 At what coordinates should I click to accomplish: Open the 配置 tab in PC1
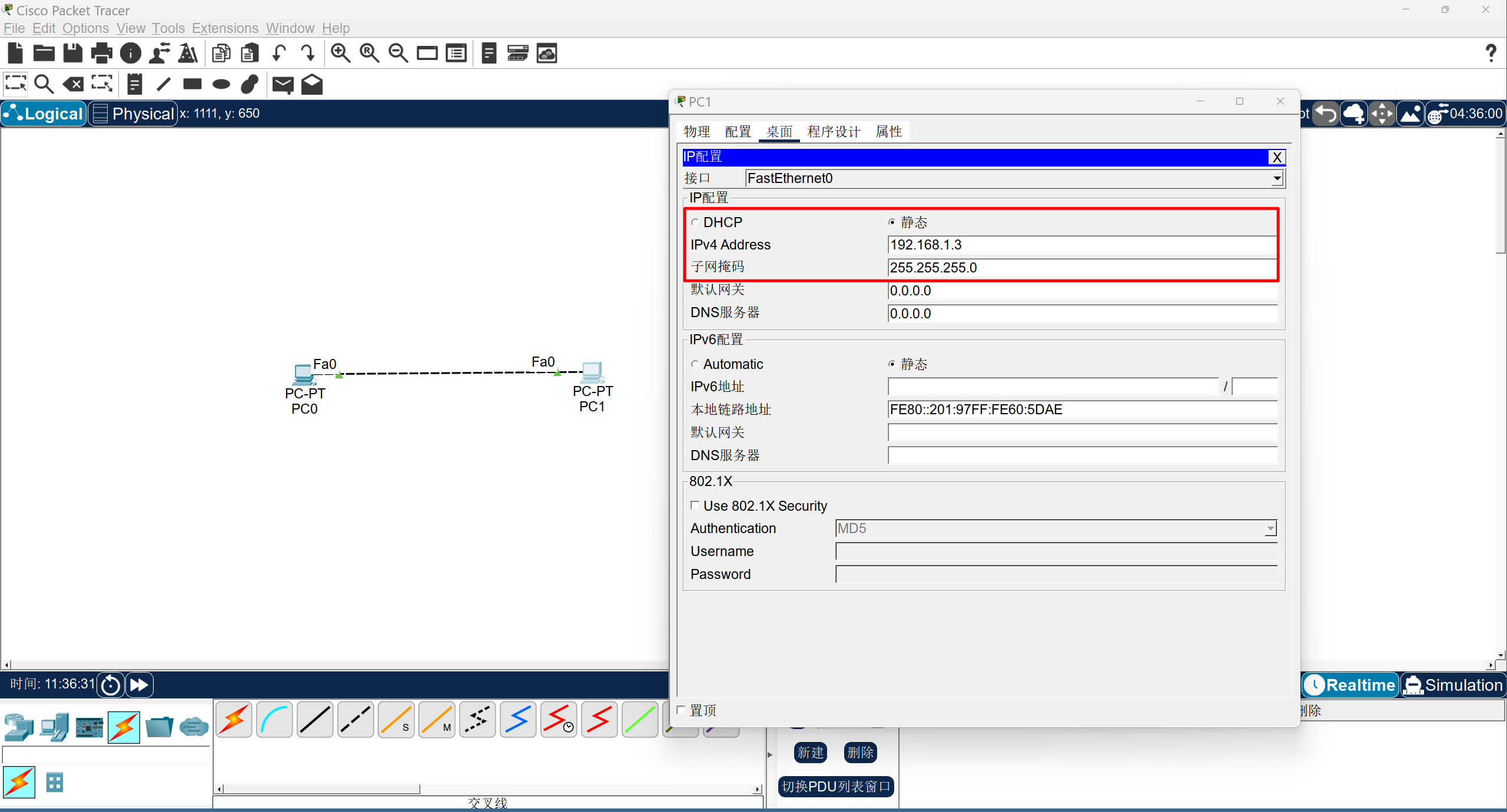point(738,132)
